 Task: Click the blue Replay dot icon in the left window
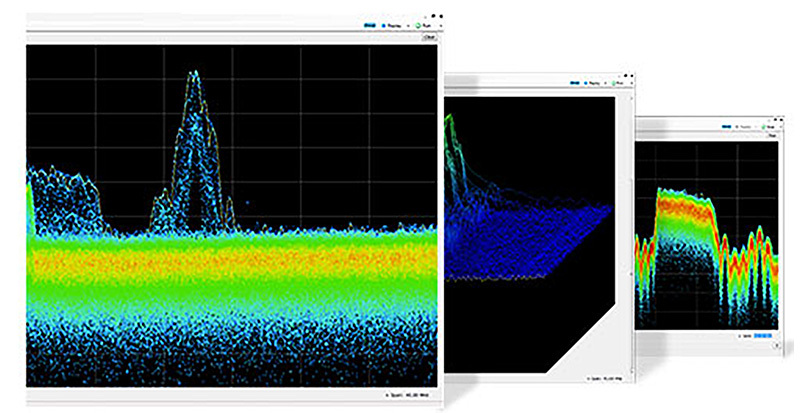[384, 26]
